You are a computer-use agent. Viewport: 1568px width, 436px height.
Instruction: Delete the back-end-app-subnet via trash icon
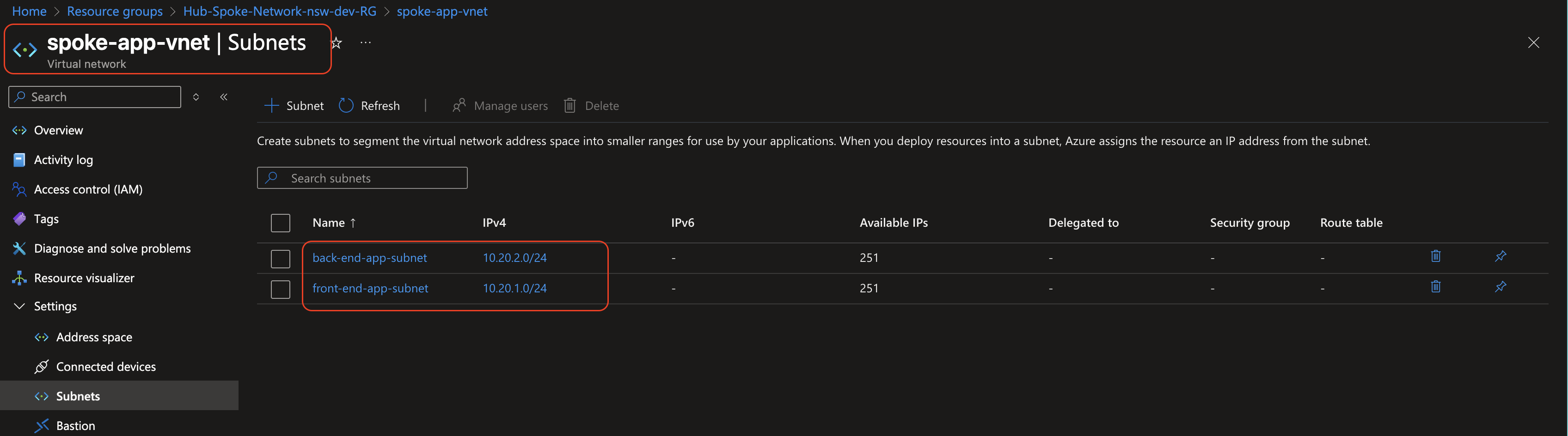1436,256
